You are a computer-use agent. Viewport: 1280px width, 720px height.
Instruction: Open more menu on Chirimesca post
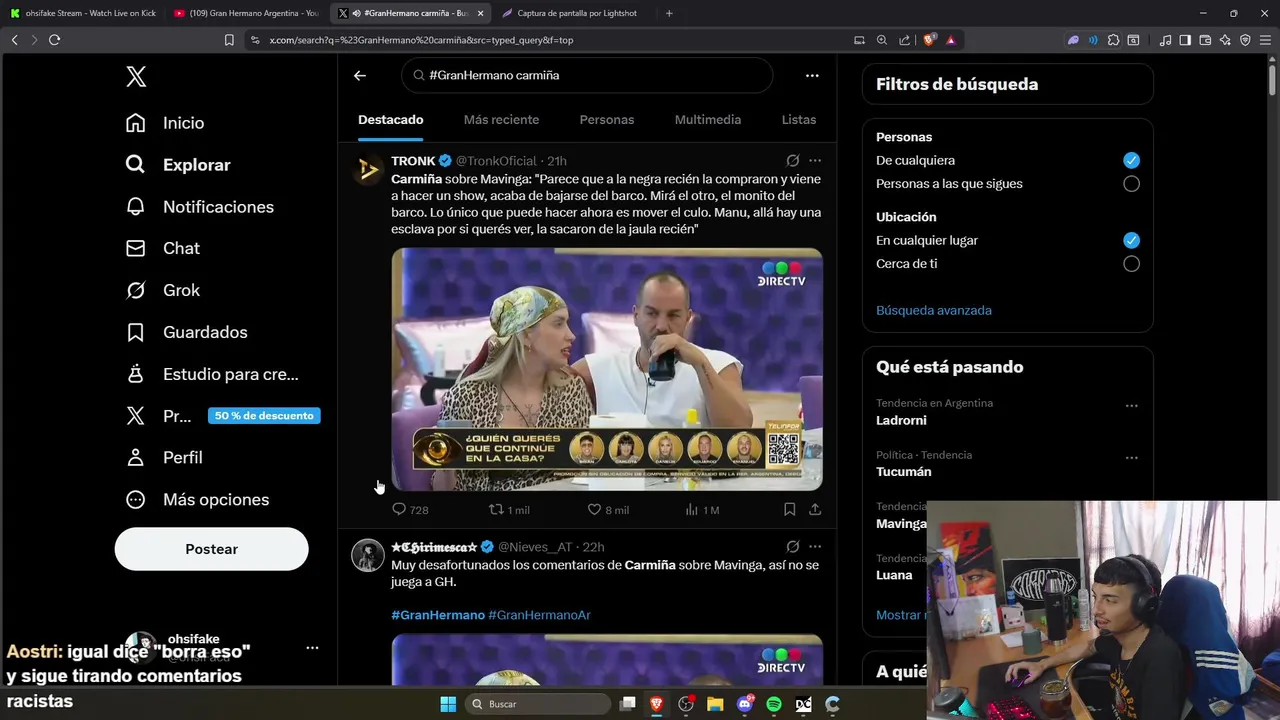coord(815,547)
